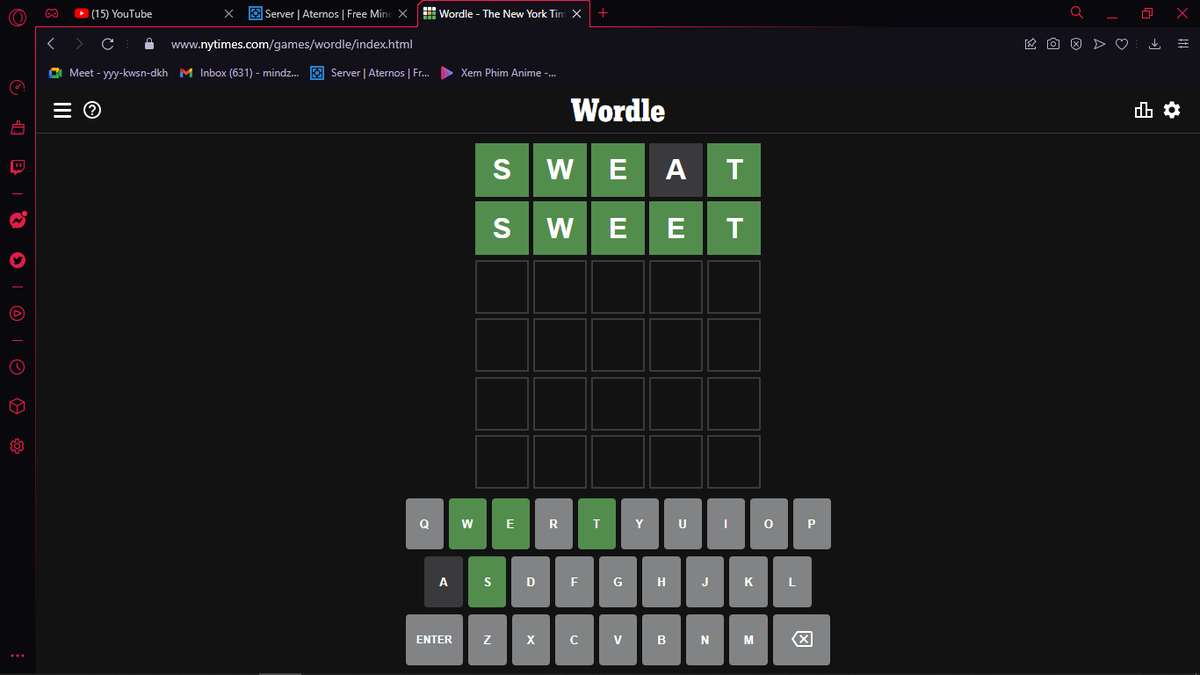The image size is (1200, 675).
Task: Open GX Control from the sidebar
Action: [17, 88]
